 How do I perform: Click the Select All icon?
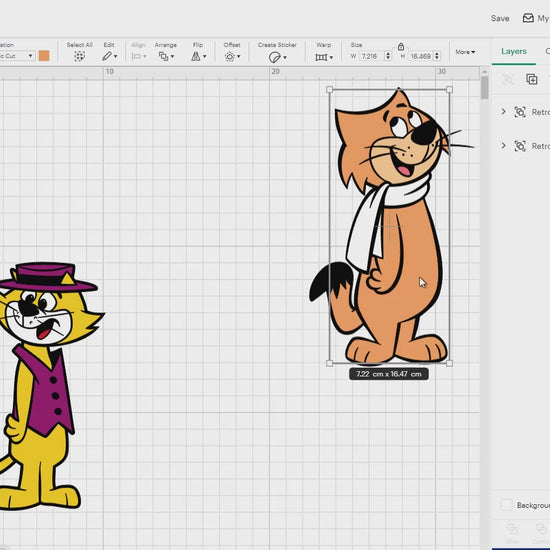pos(80,56)
